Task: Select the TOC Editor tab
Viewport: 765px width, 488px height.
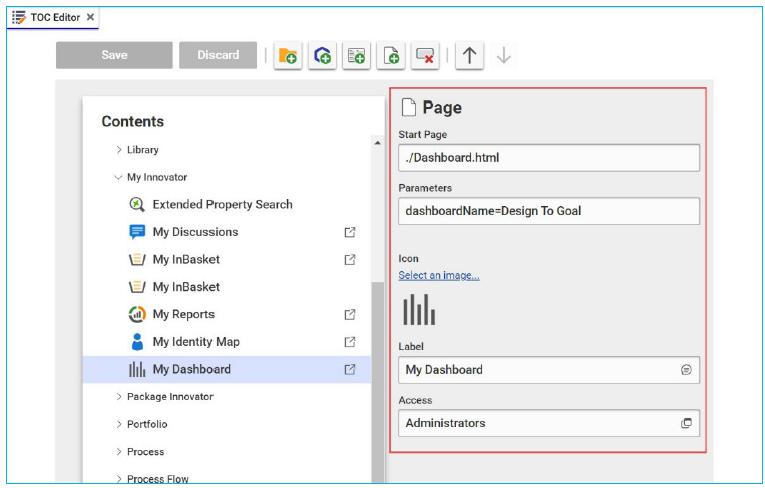Action: (54, 17)
